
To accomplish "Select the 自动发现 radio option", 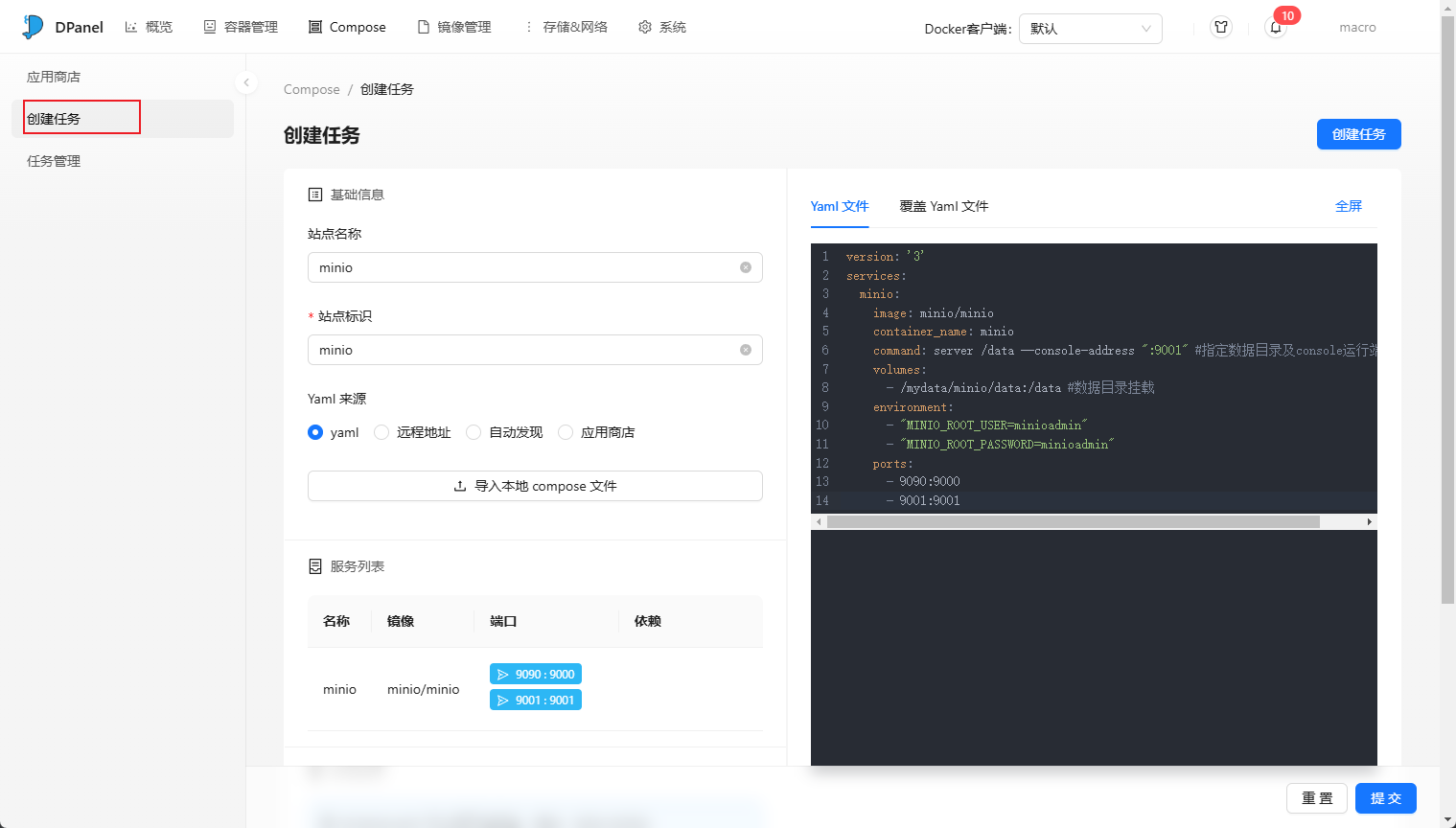I will click(x=474, y=432).
